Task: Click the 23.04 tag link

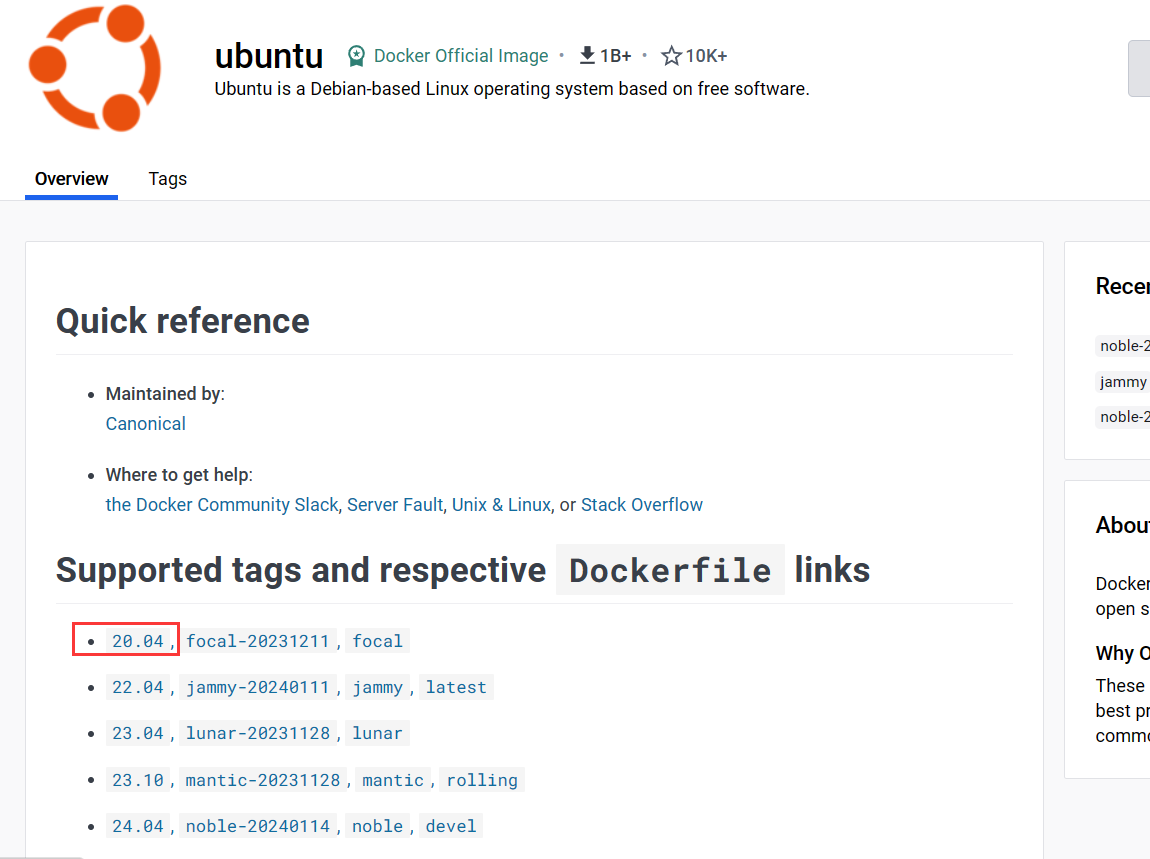Action: point(138,733)
